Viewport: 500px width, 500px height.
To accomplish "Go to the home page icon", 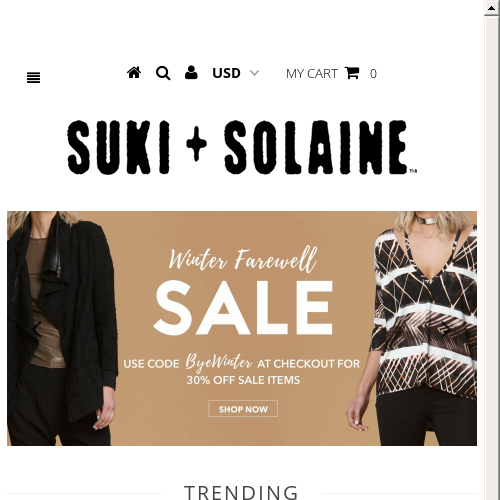I will coord(134,73).
